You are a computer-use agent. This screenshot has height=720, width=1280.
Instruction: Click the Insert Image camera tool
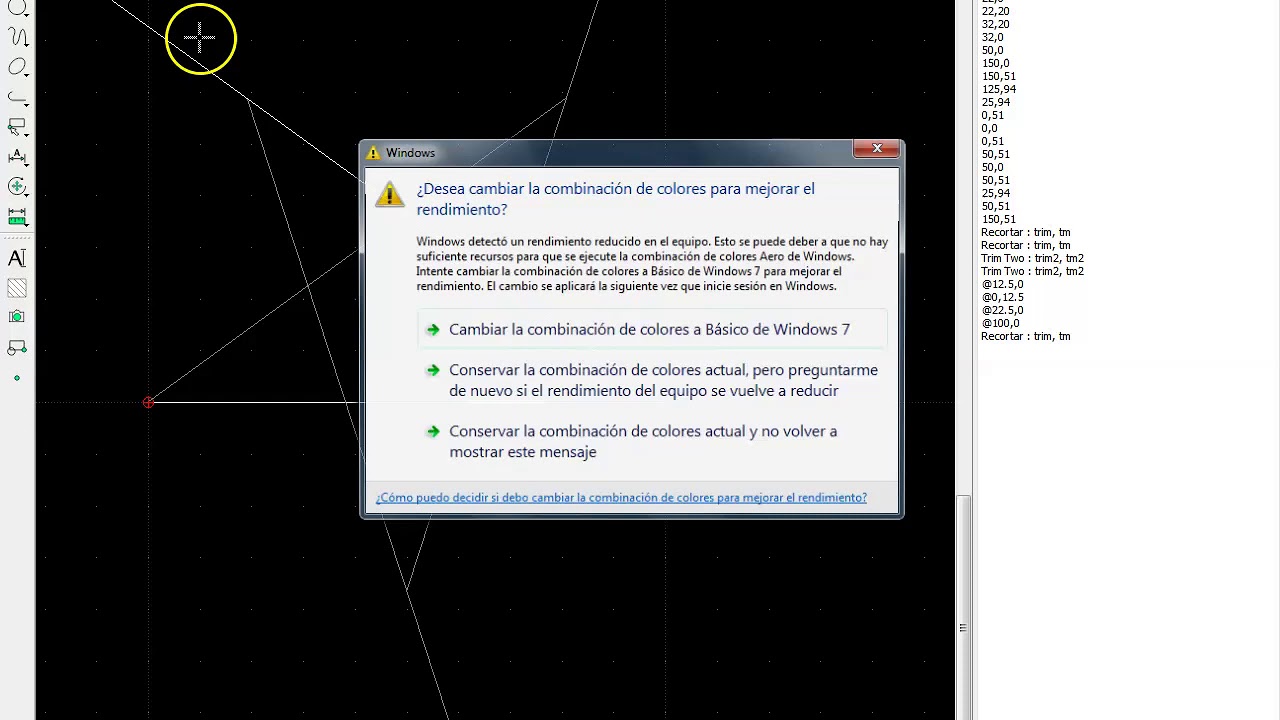tap(17, 317)
